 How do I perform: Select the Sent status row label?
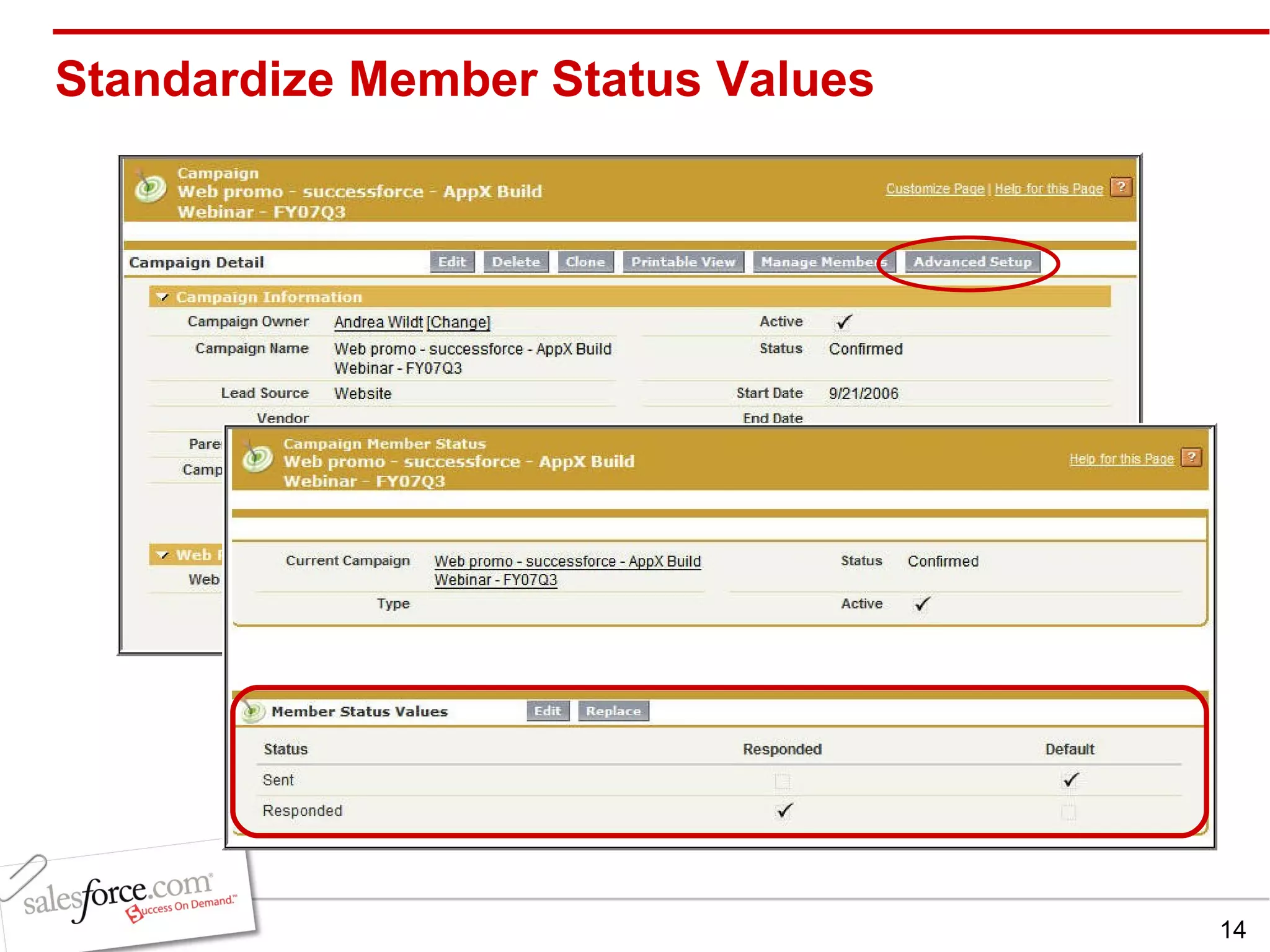pyautogui.click(x=278, y=780)
